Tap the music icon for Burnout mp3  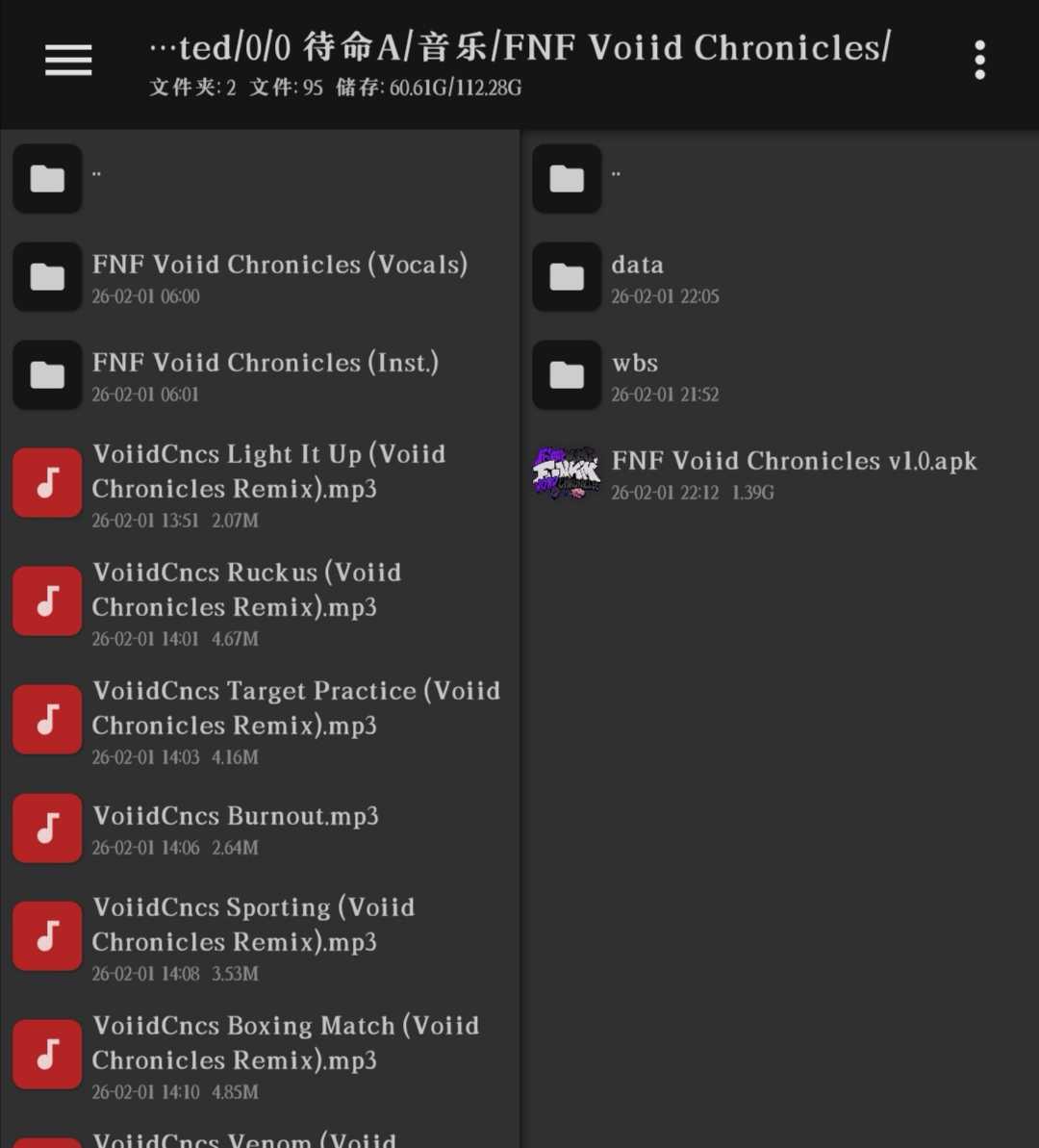coord(47,828)
